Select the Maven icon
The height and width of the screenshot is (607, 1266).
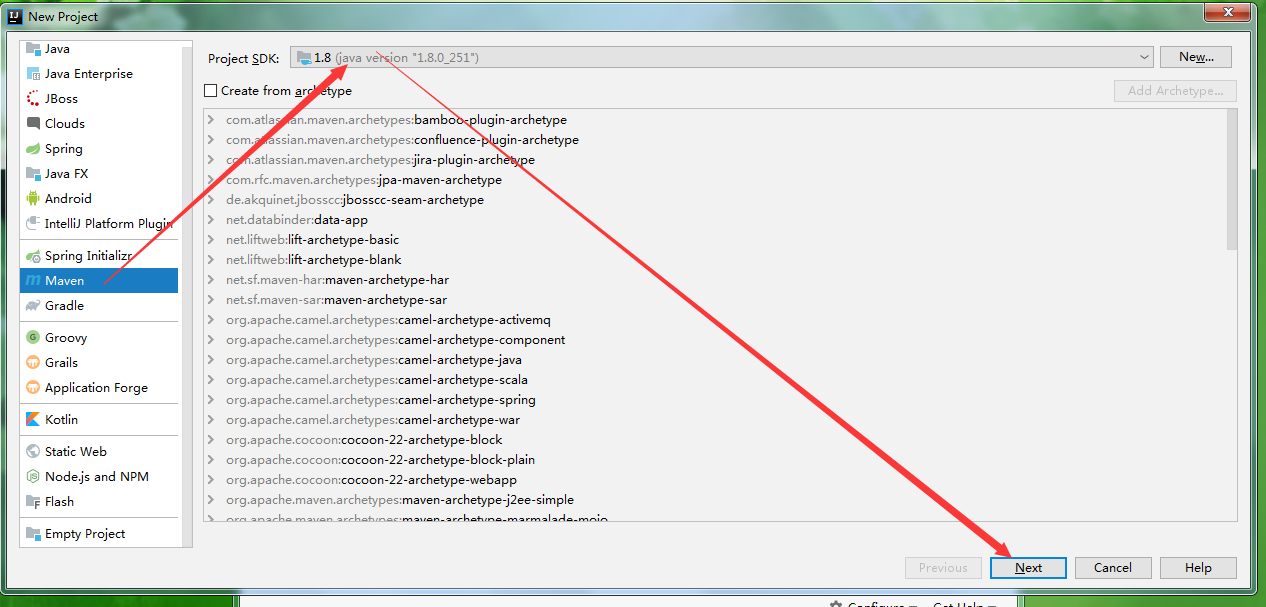coord(33,281)
